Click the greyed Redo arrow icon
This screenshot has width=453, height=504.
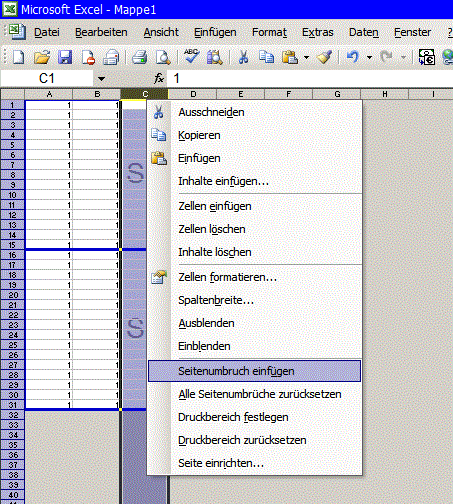[387, 57]
